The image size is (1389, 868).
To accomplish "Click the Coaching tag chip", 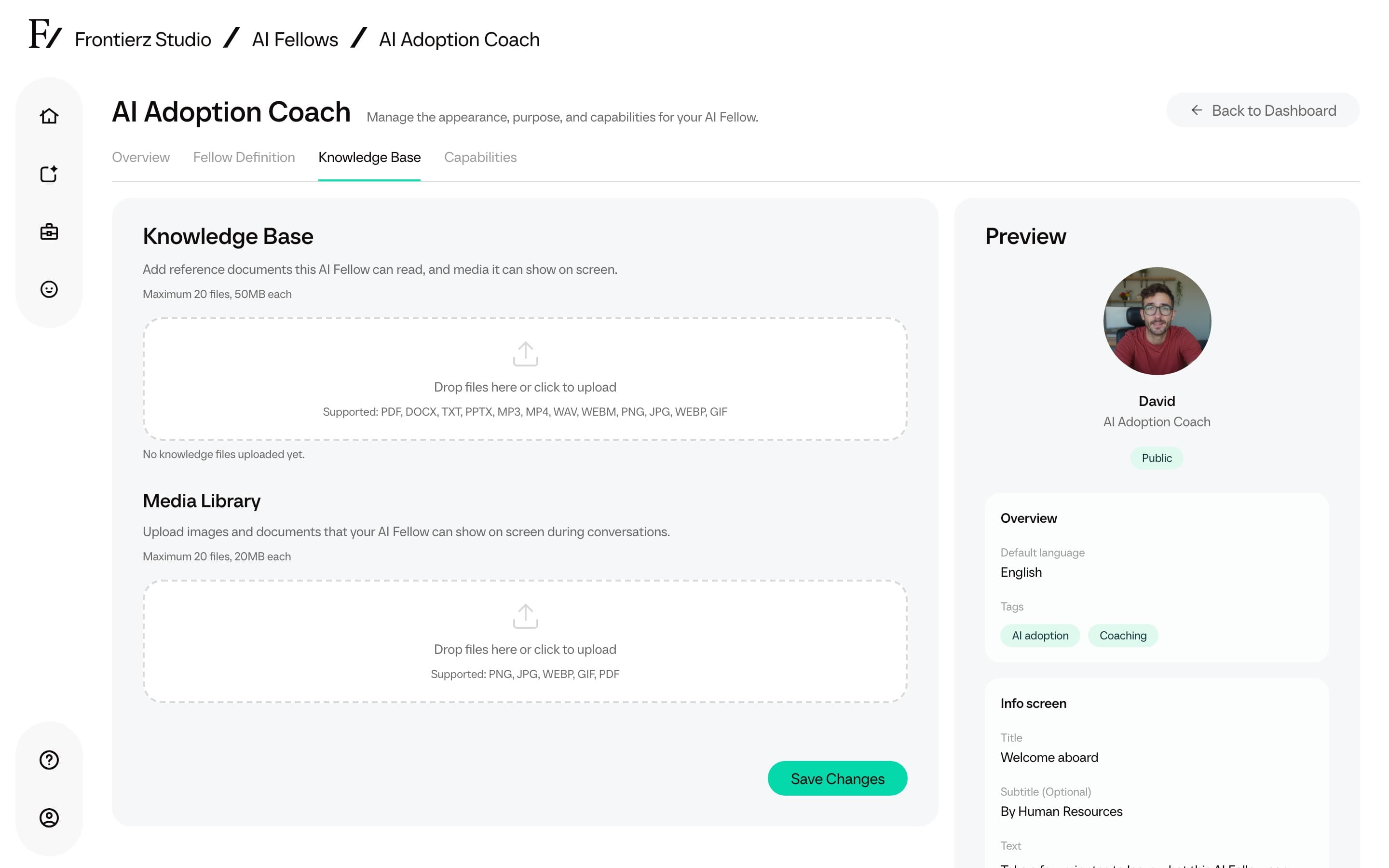I will click(1123, 636).
